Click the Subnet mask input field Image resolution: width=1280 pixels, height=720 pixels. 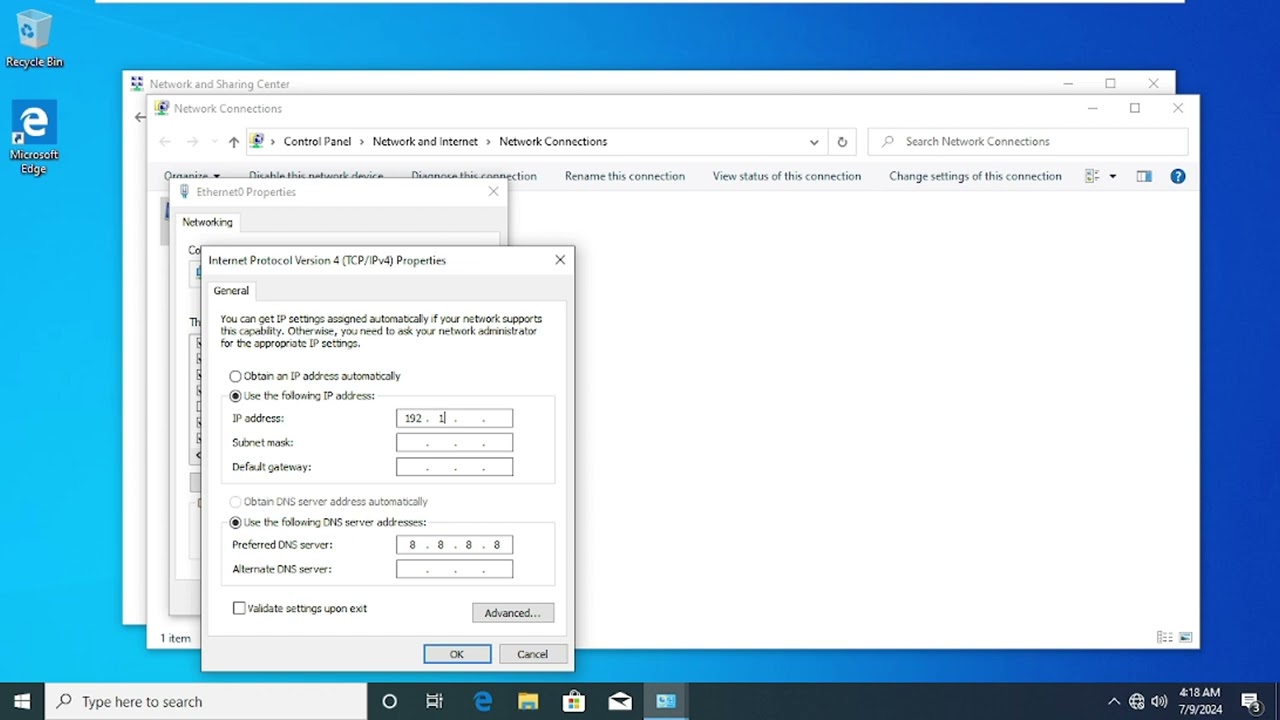[454, 442]
